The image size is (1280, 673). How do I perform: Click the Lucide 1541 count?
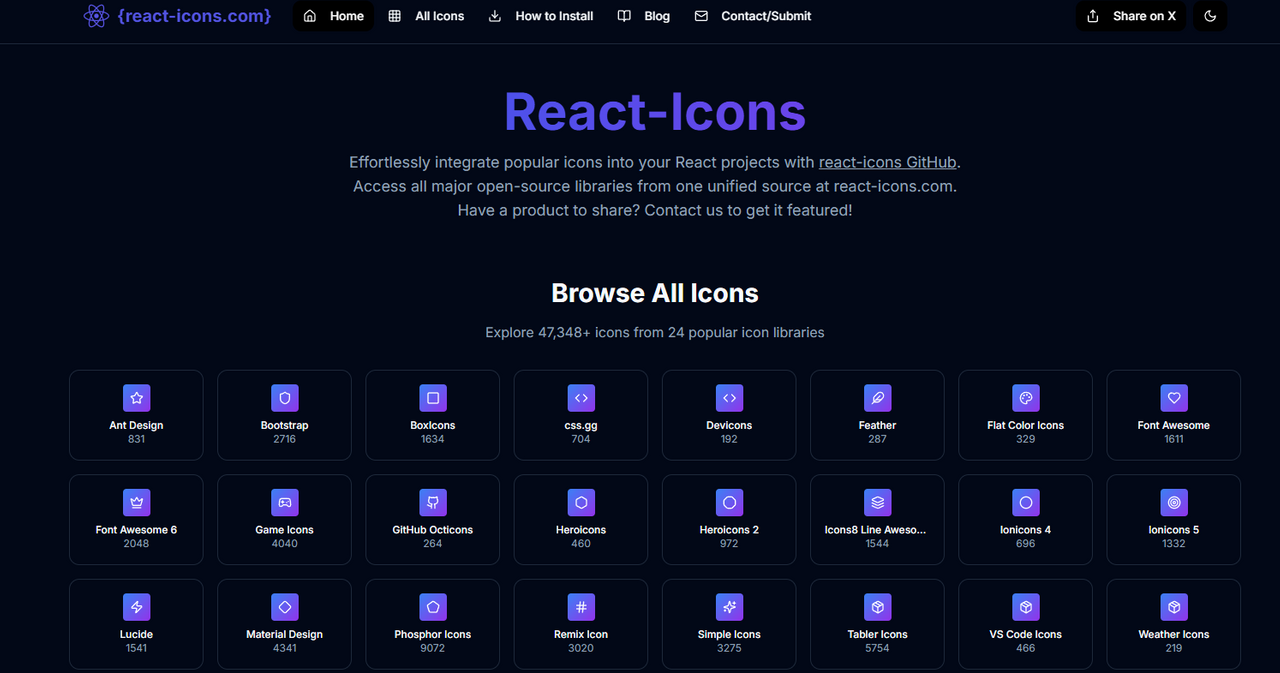coord(136,648)
